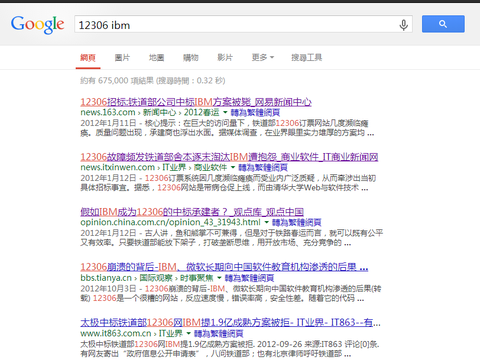Click 轉為繁體網頁 for the news.163.com result
This screenshot has width=480, height=360.
255,112
